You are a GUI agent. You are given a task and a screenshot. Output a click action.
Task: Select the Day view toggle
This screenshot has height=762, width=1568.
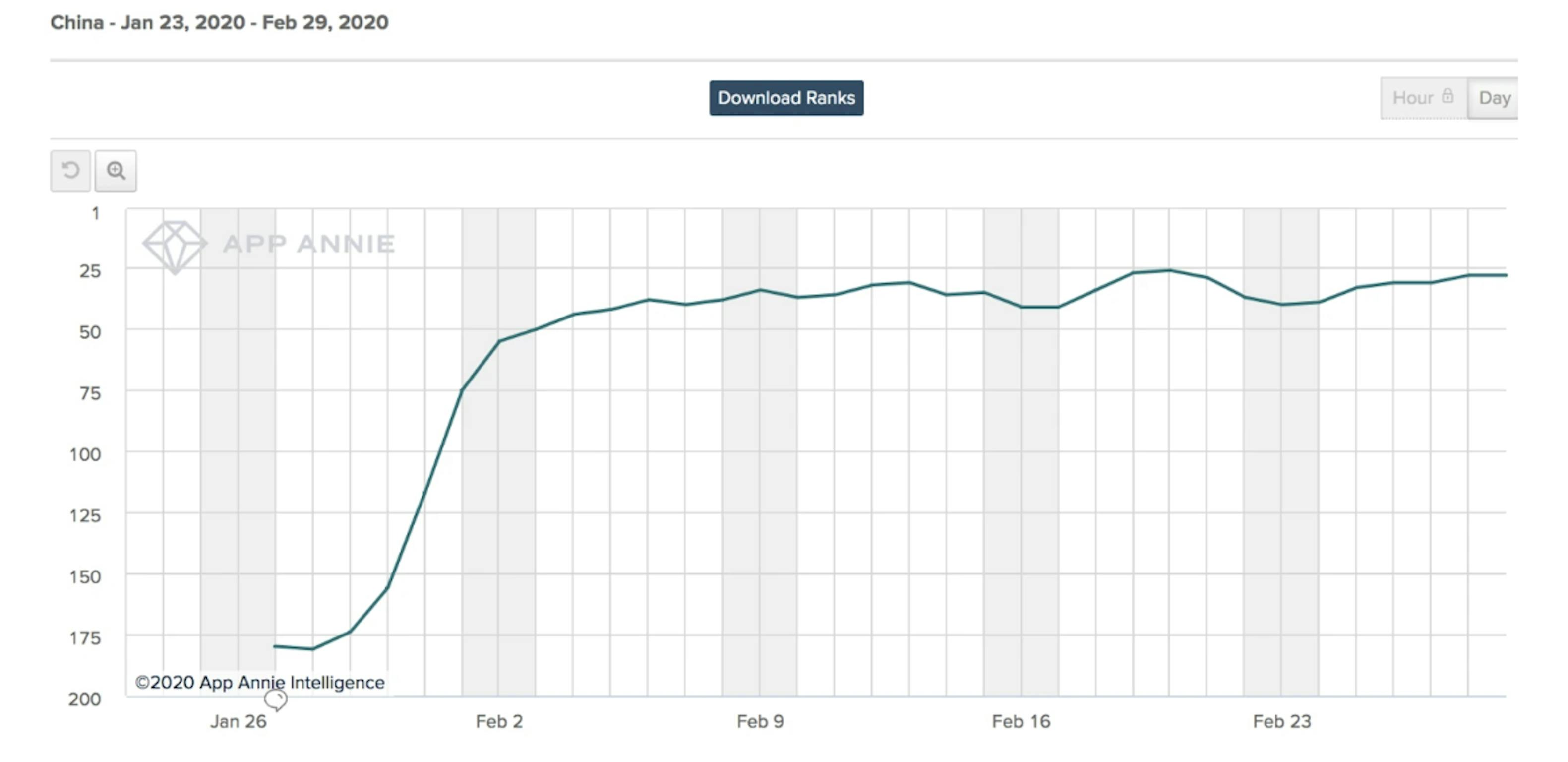click(1494, 98)
